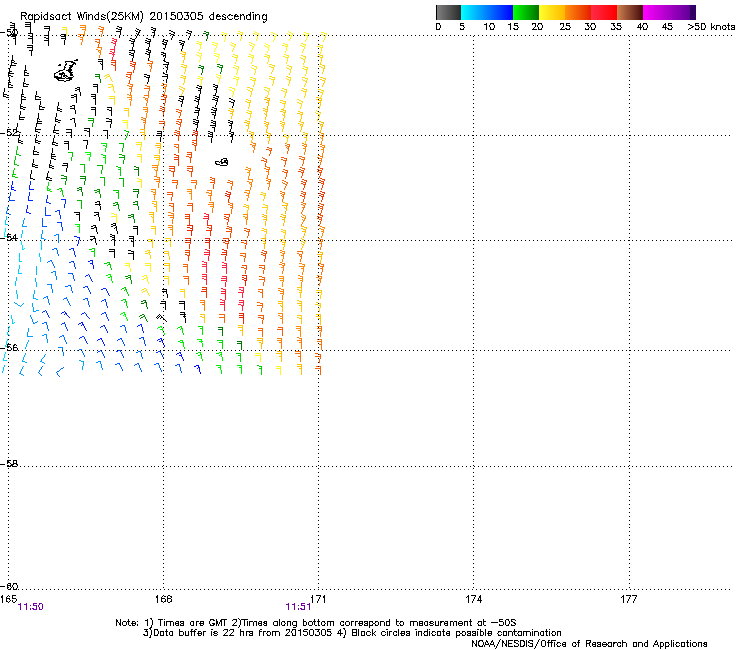
Task: Click the legend tick label 10
Action: pyautogui.click(x=489, y=27)
